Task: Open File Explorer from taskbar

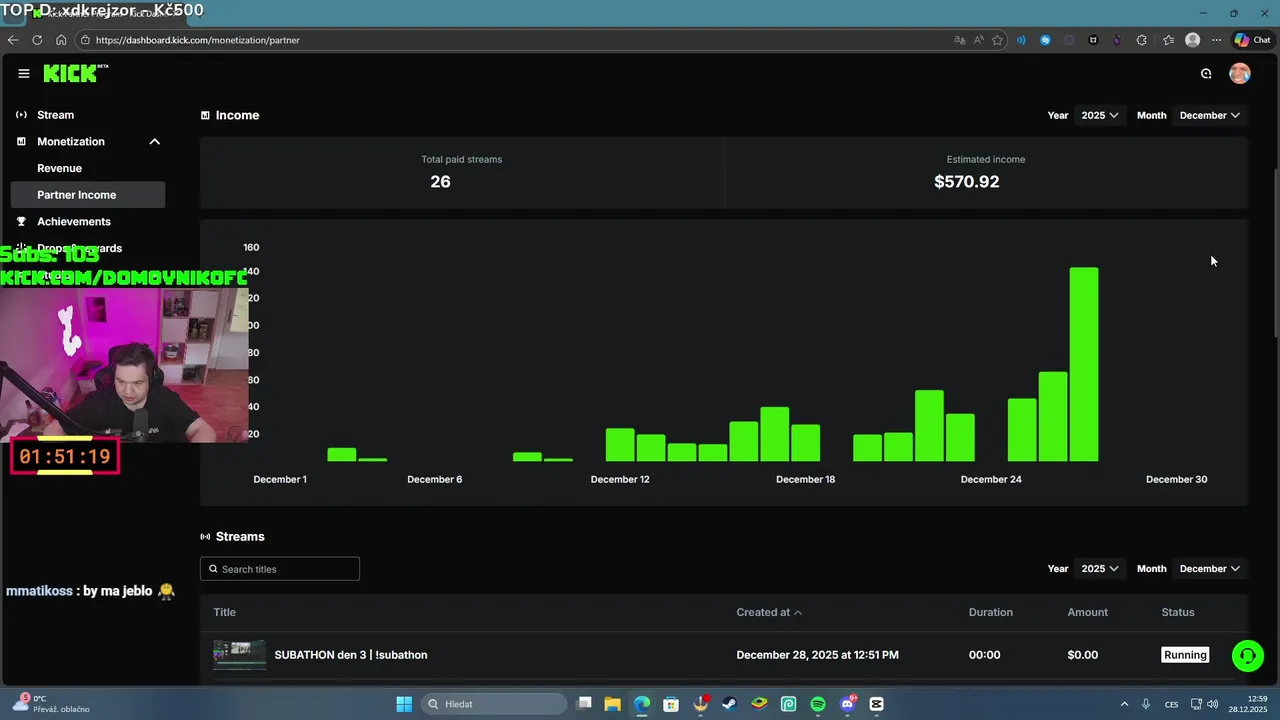Action: 613,704
